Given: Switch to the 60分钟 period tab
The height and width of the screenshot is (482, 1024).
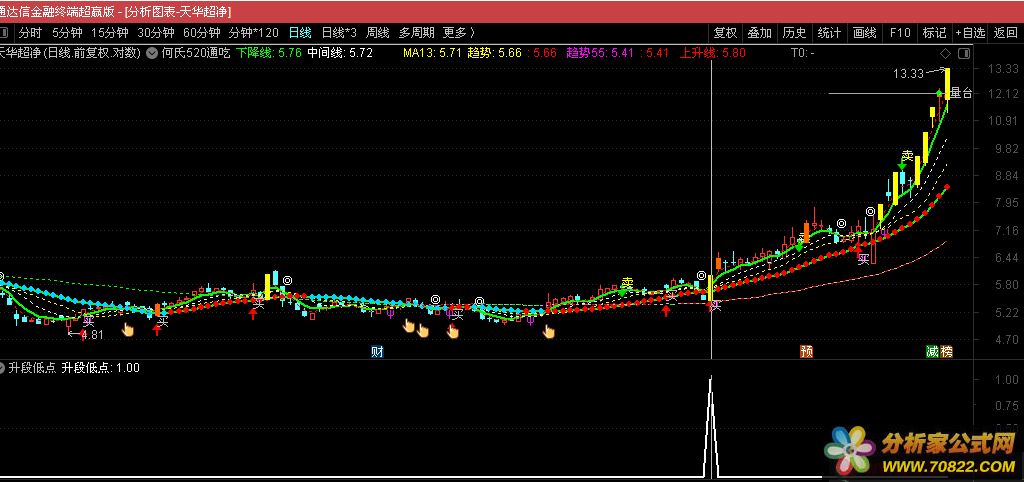Looking at the screenshot, I should click(x=201, y=32).
